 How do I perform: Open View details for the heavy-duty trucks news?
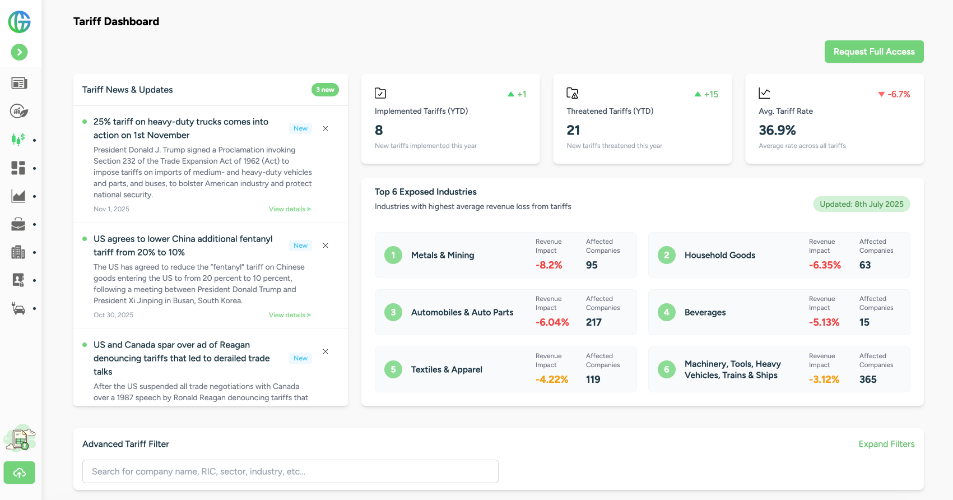pyautogui.click(x=290, y=209)
